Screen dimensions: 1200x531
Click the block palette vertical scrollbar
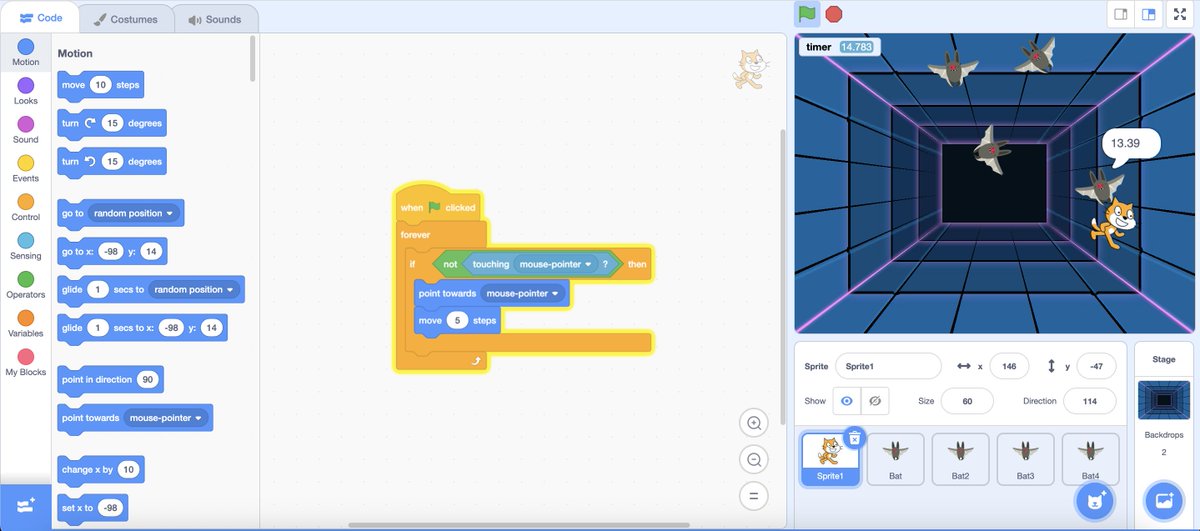point(254,60)
